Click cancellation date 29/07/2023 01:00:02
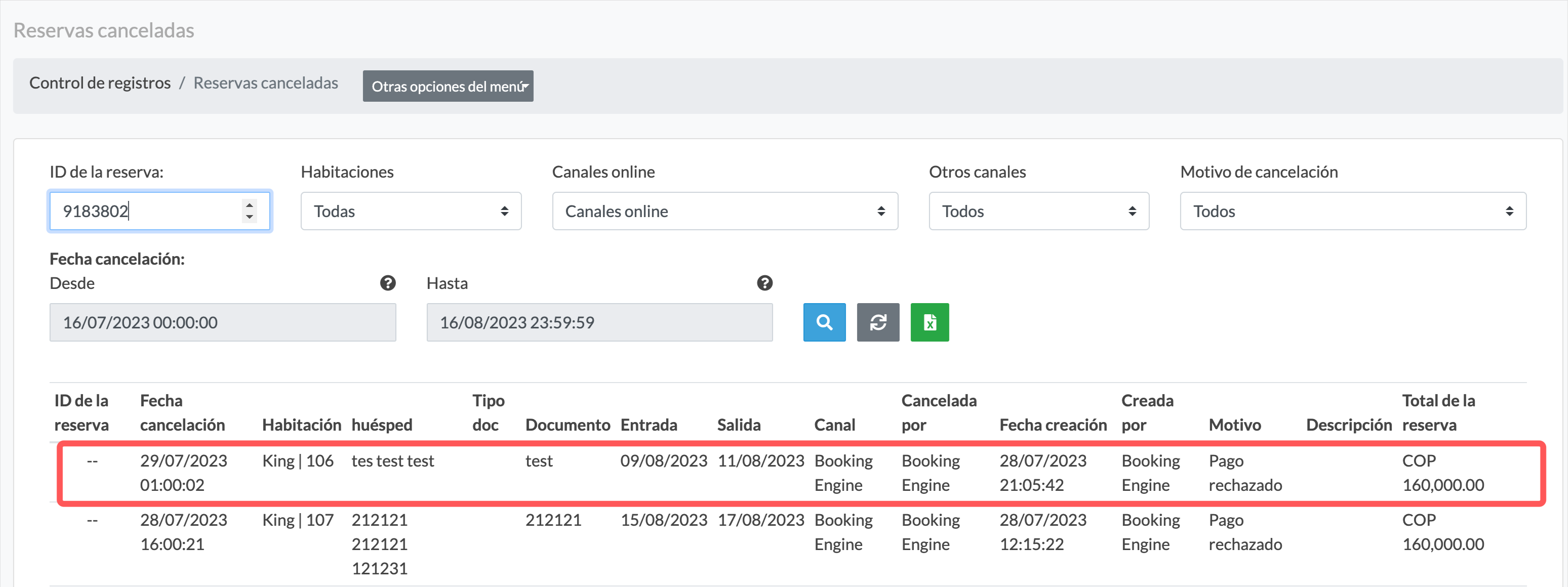The height and width of the screenshot is (587, 1568). [x=183, y=473]
